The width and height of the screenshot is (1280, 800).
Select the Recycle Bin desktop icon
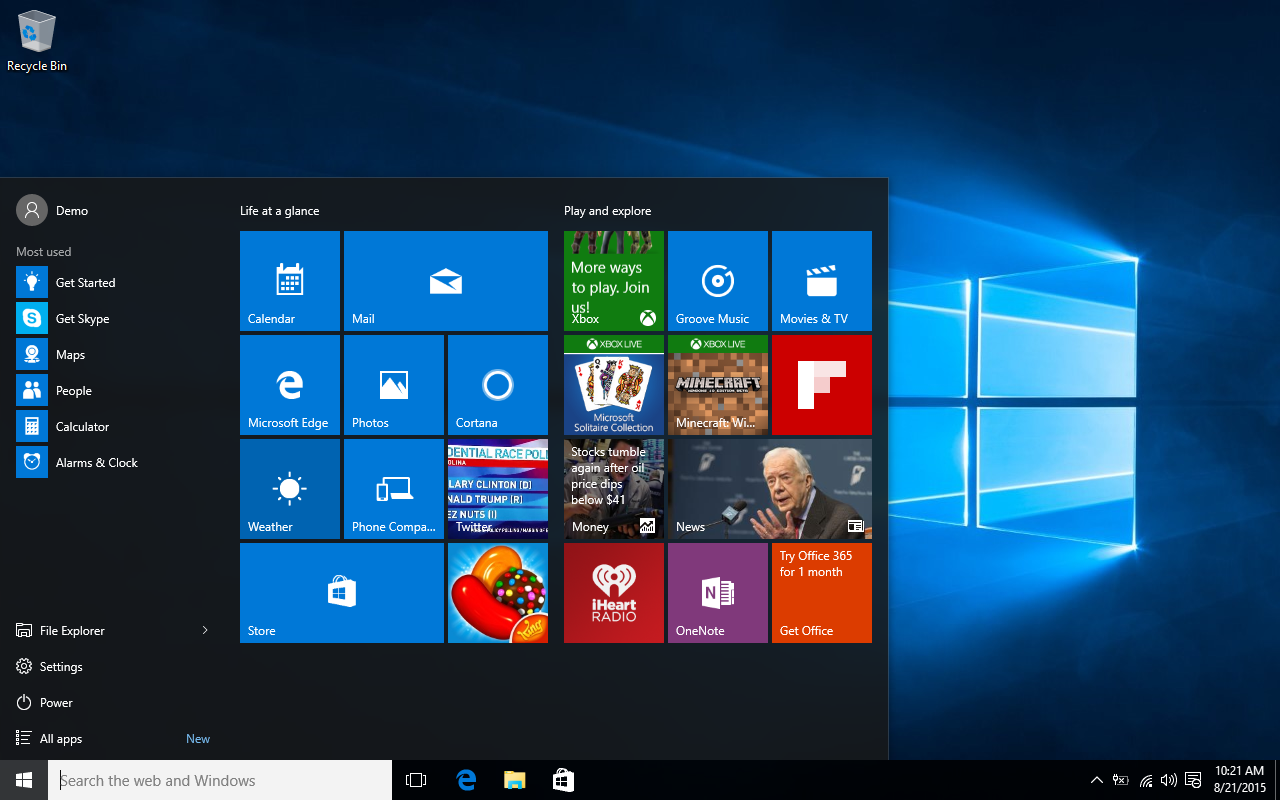[x=37, y=41]
